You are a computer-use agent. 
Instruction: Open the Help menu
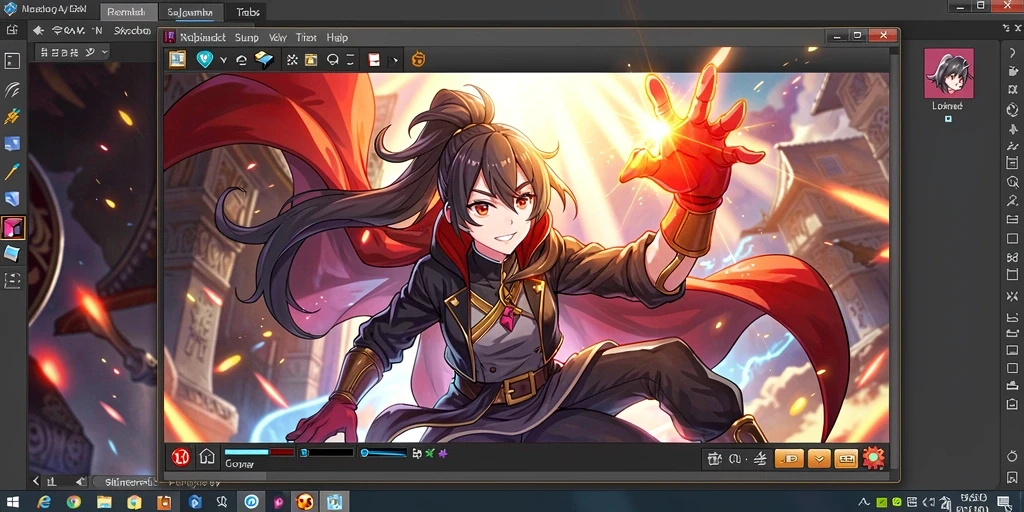pos(337,38)
